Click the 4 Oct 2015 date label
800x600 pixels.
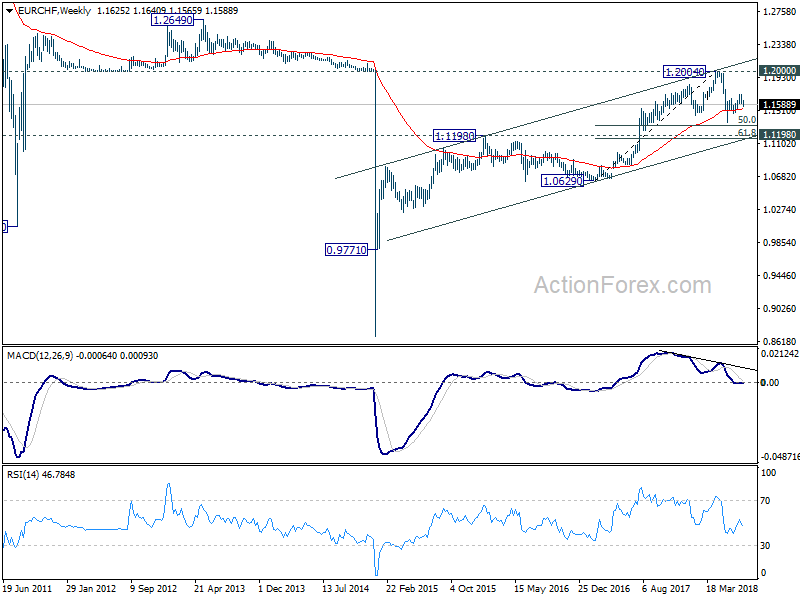tap(473, 589)
